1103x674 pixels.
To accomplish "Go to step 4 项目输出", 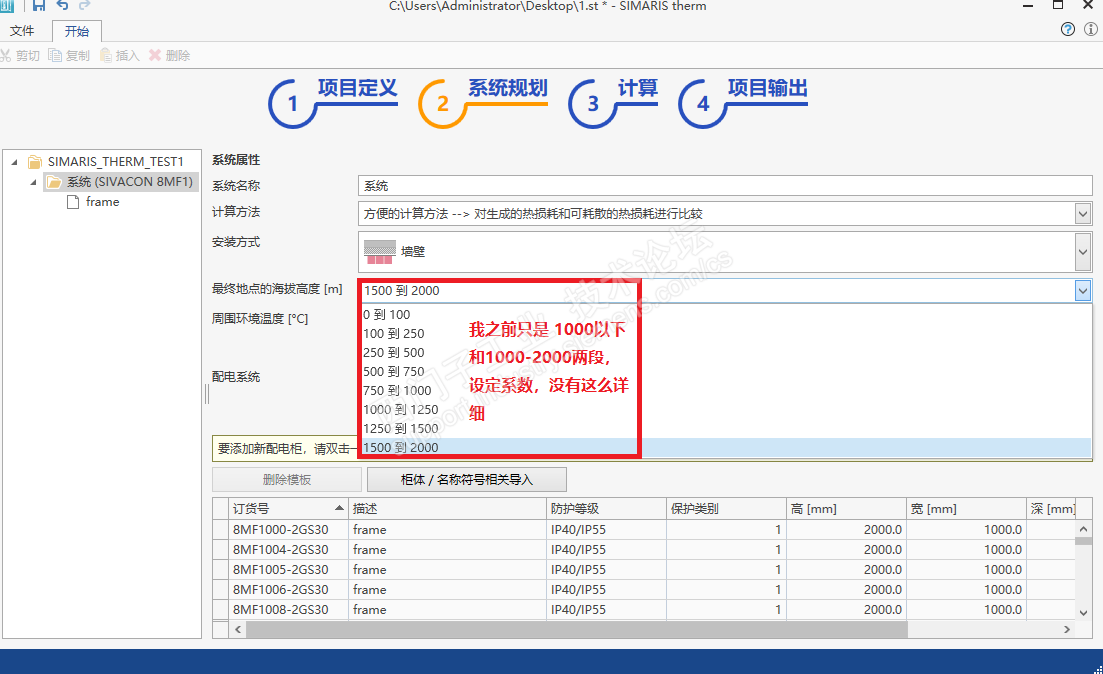I will click(743, 103).
